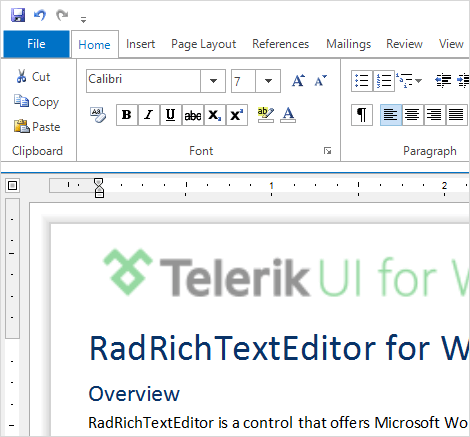
Task: Select Align Right paragraph alignment
Action: tap(434, 115)
